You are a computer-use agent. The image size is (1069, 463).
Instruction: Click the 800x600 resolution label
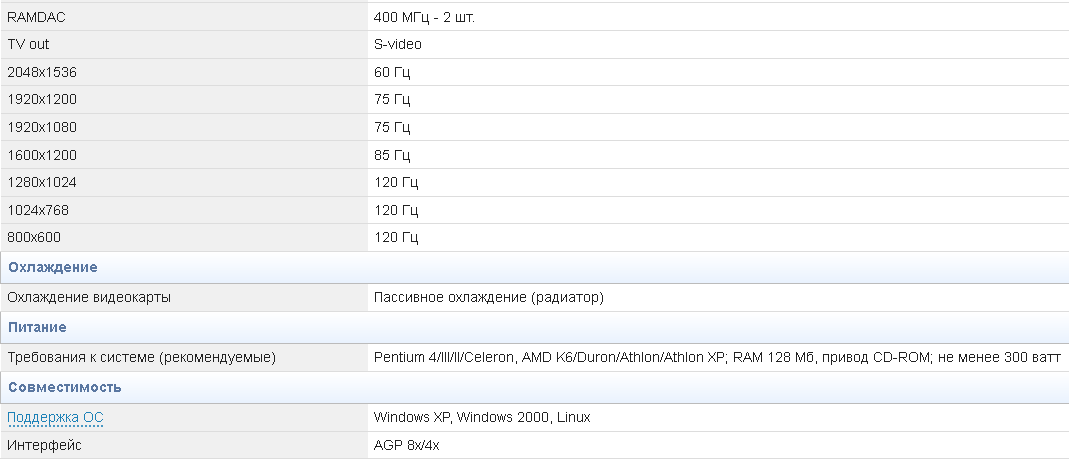coord(34,237)
